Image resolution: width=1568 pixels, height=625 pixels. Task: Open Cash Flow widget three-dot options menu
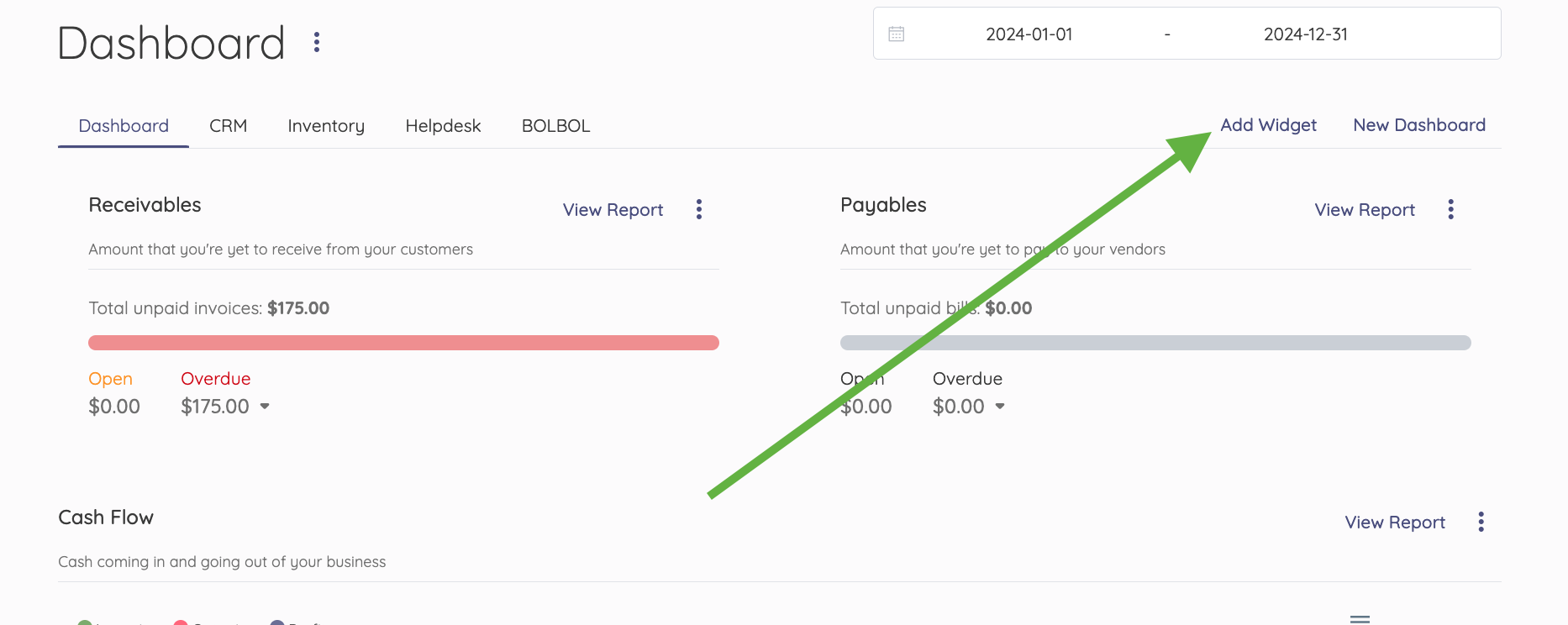1481,522
